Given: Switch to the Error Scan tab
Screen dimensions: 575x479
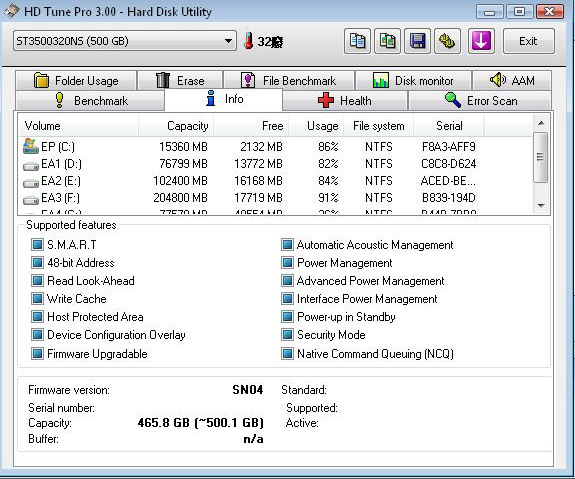Looking at the screenshot, I should 480,100.
